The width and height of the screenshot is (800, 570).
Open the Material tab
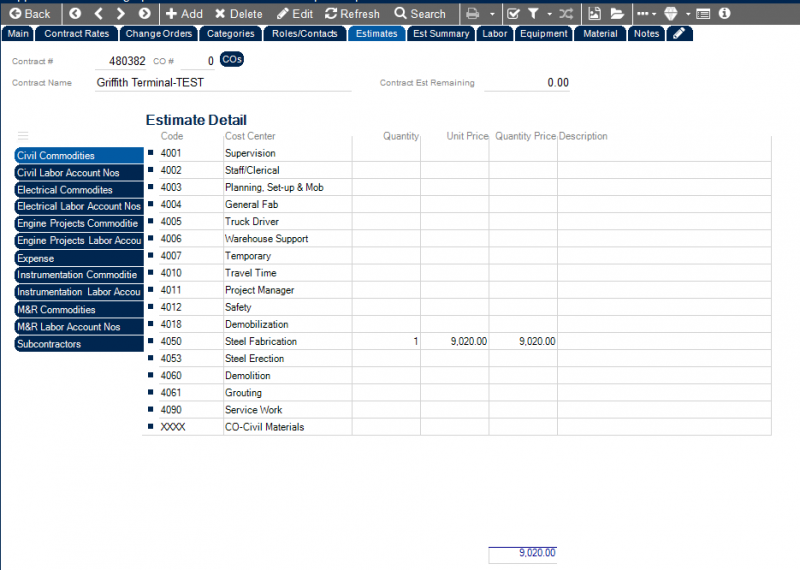tap(600, 34)
